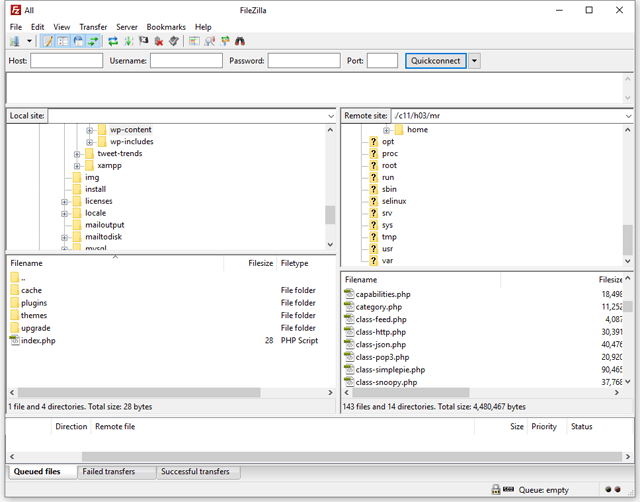Screen dimensions: 640x502
Task: Click the var question-mark folder icon
Action: (x=373, y=260)
